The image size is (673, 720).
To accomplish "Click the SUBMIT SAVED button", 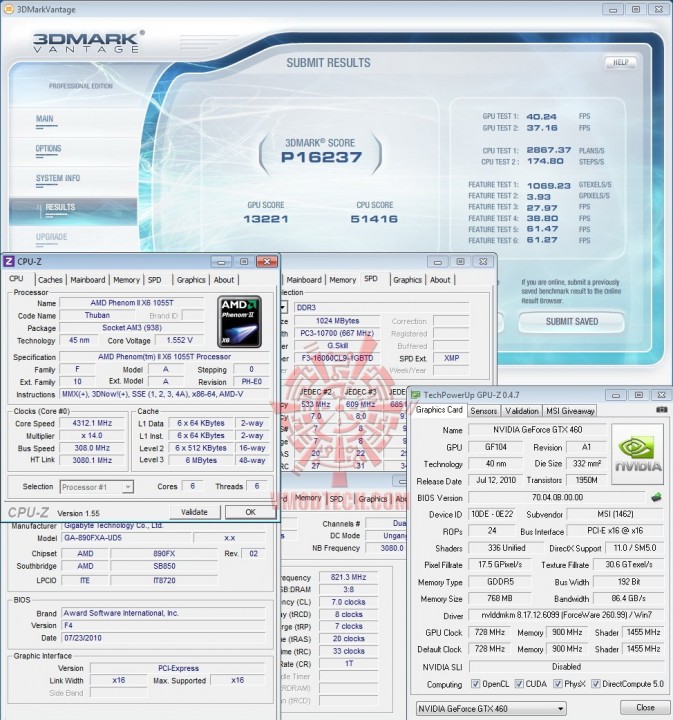I will point(572,322).
